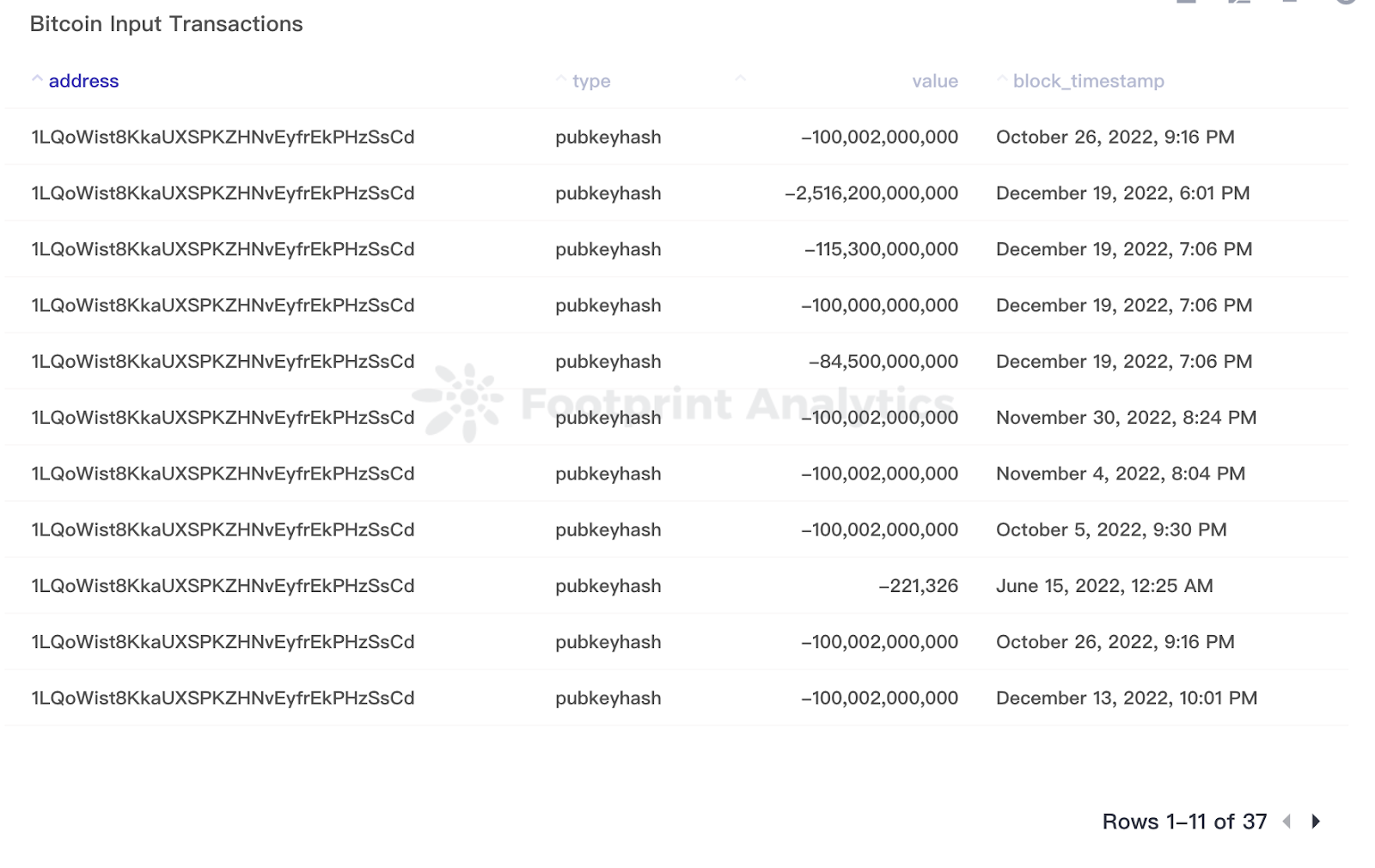Click the sort caret beside block_timestamp column
Viewport: 1375px width, 868px height.
[1003, 78]
